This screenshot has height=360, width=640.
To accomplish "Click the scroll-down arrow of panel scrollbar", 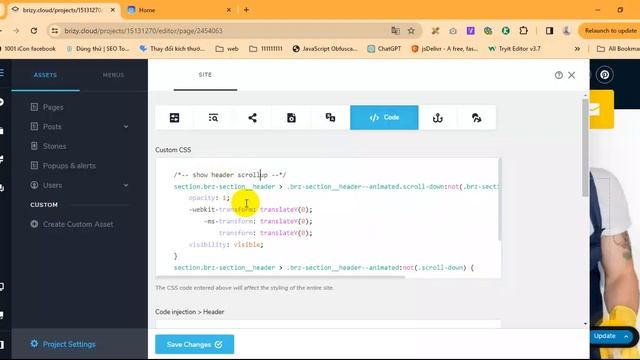I will point(586,324).
